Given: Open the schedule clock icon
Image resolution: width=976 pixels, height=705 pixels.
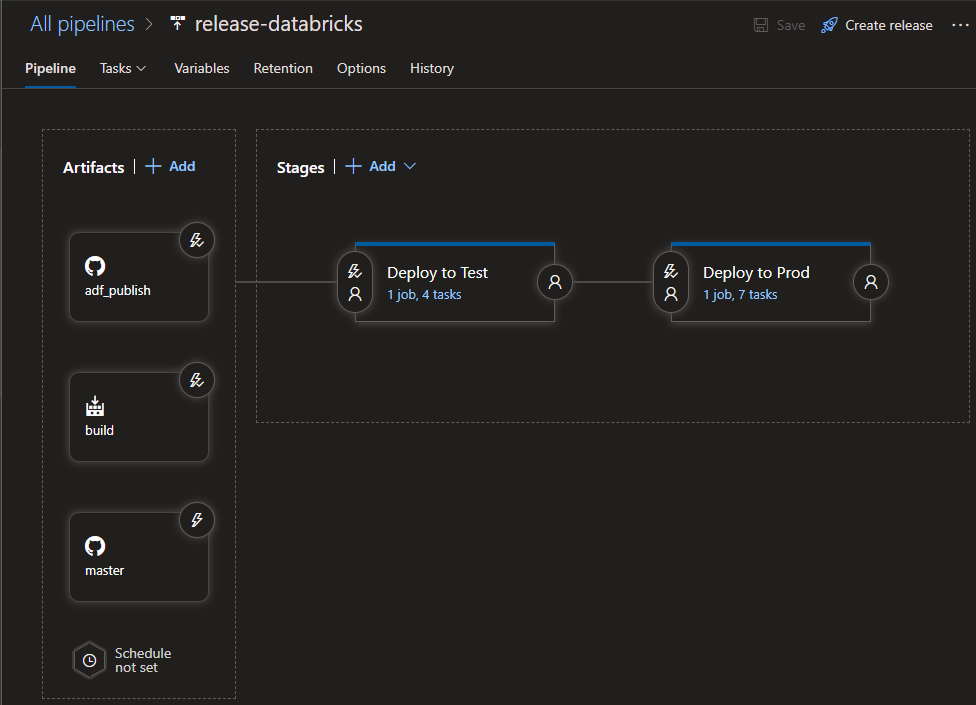Looking at the screenshot, I should click(90, 660).
